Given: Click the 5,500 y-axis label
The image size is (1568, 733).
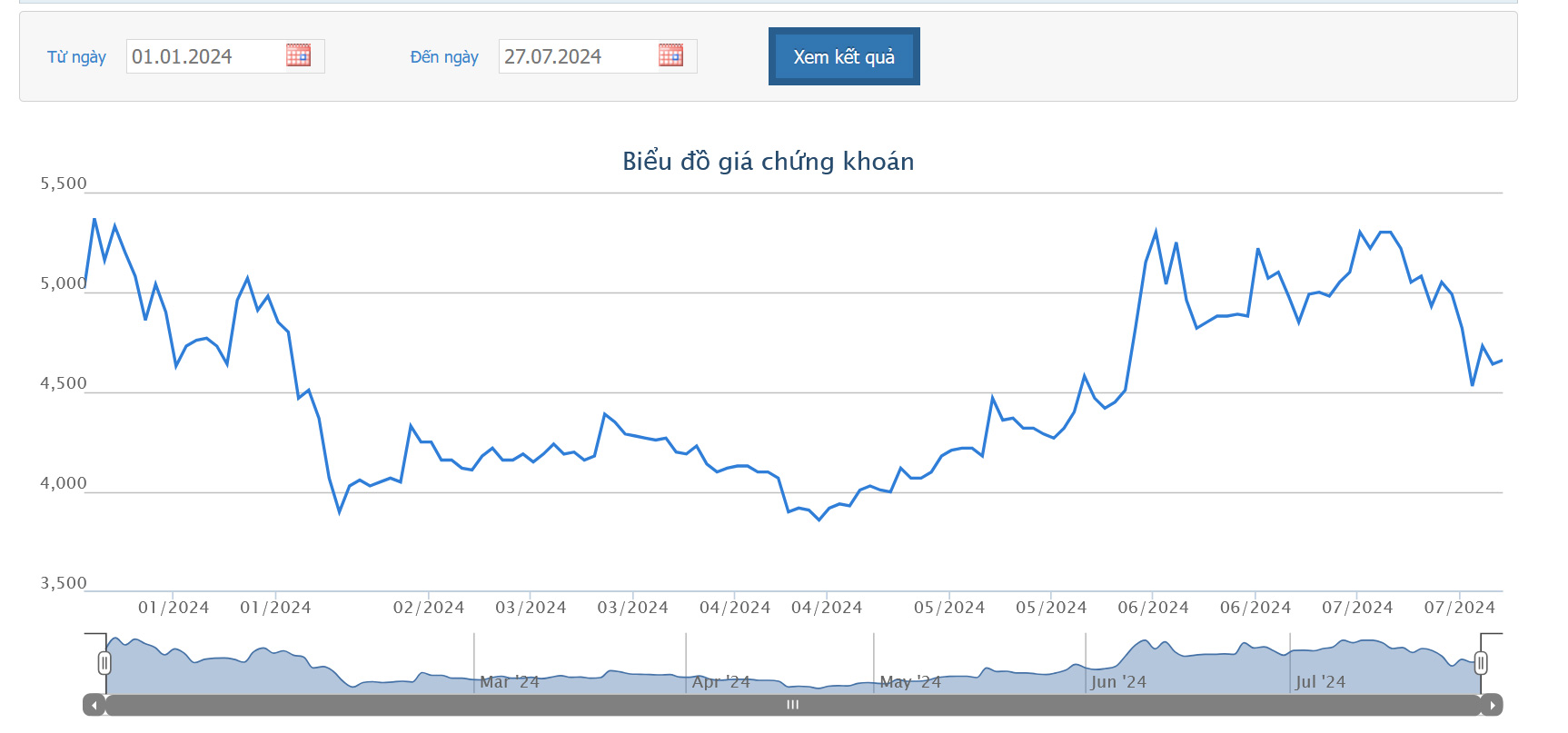Looking at the screenshot, I should click(63, 183).
